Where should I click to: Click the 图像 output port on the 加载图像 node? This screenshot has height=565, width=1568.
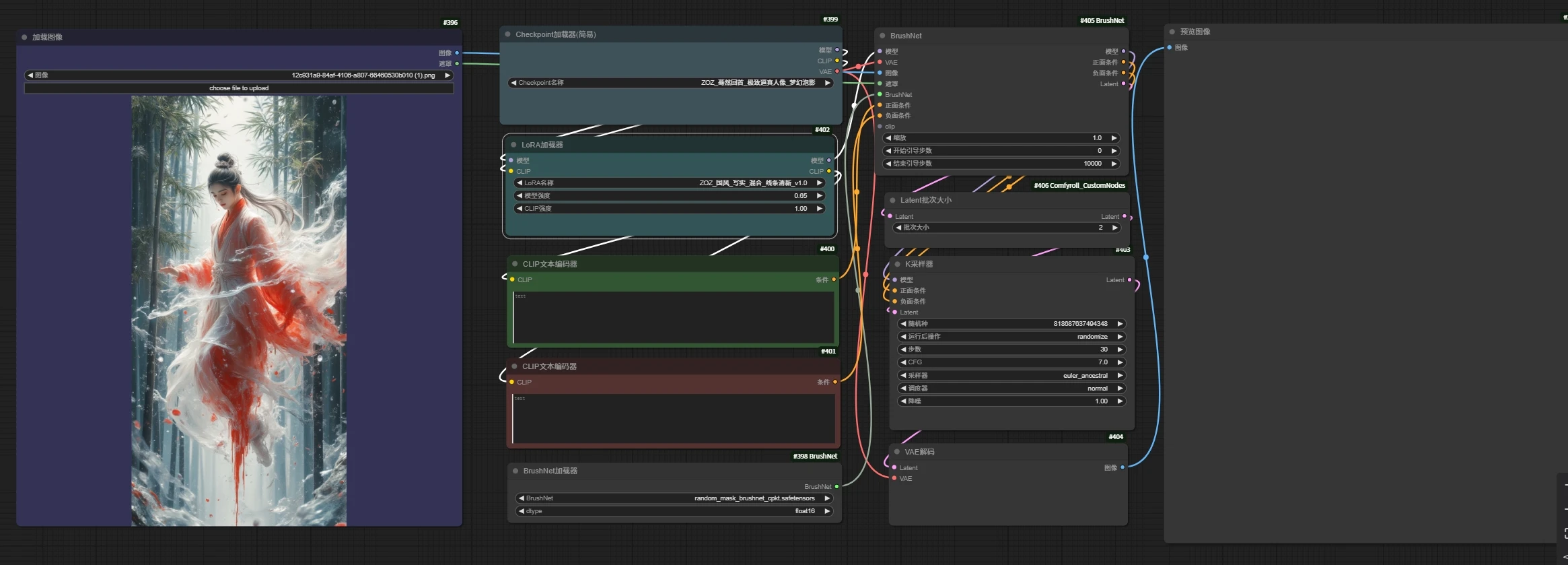(457, 53)
